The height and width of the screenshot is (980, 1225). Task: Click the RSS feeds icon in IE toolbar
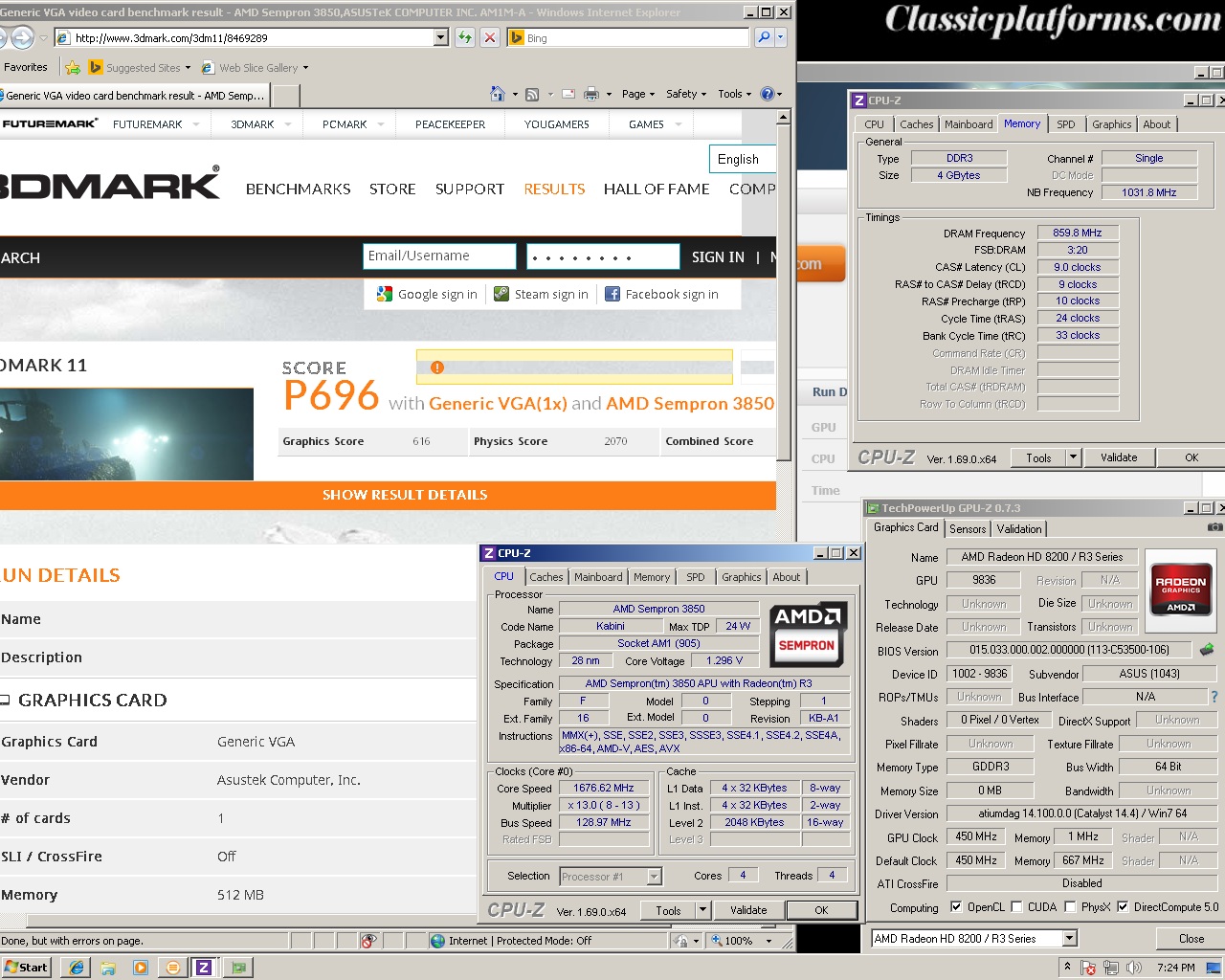[x=532, y=94]
